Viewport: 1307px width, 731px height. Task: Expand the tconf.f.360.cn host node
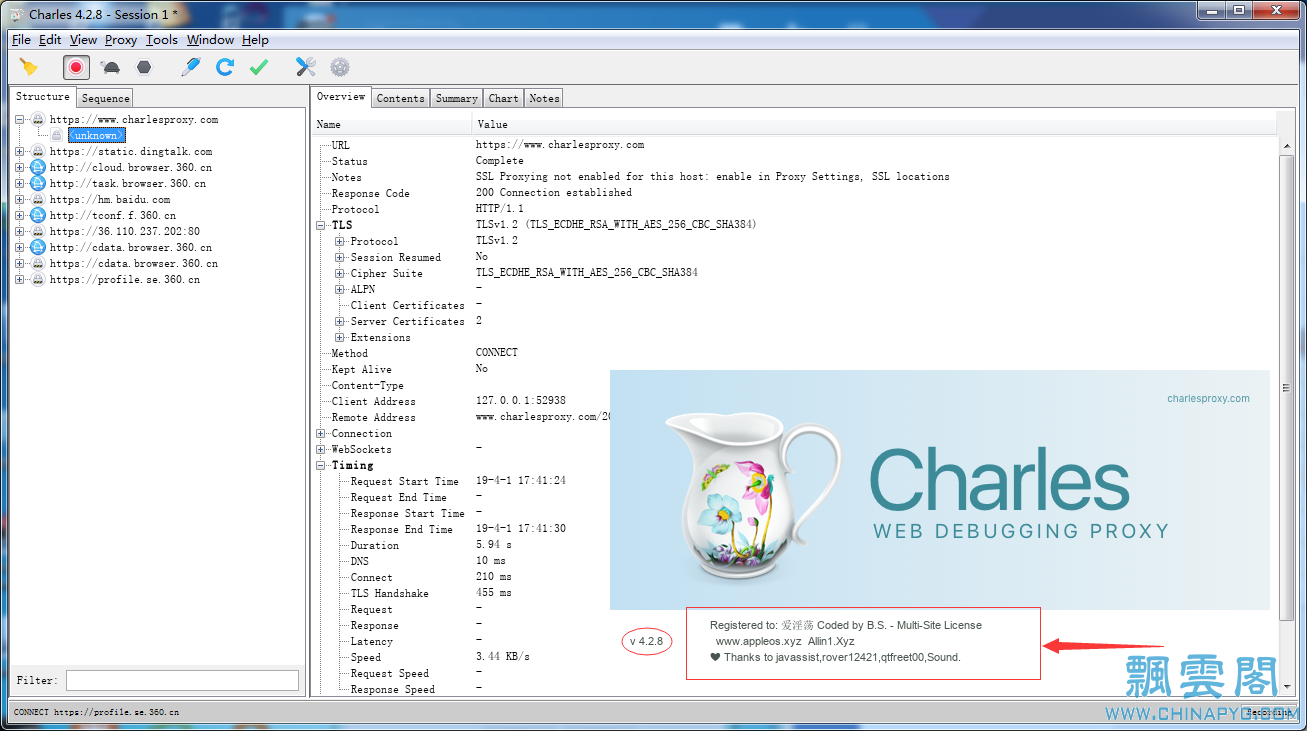tap(20, 216)
